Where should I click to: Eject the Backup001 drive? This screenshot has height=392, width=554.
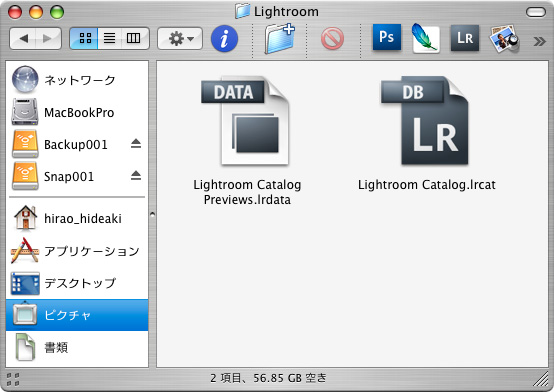point(136,144)
